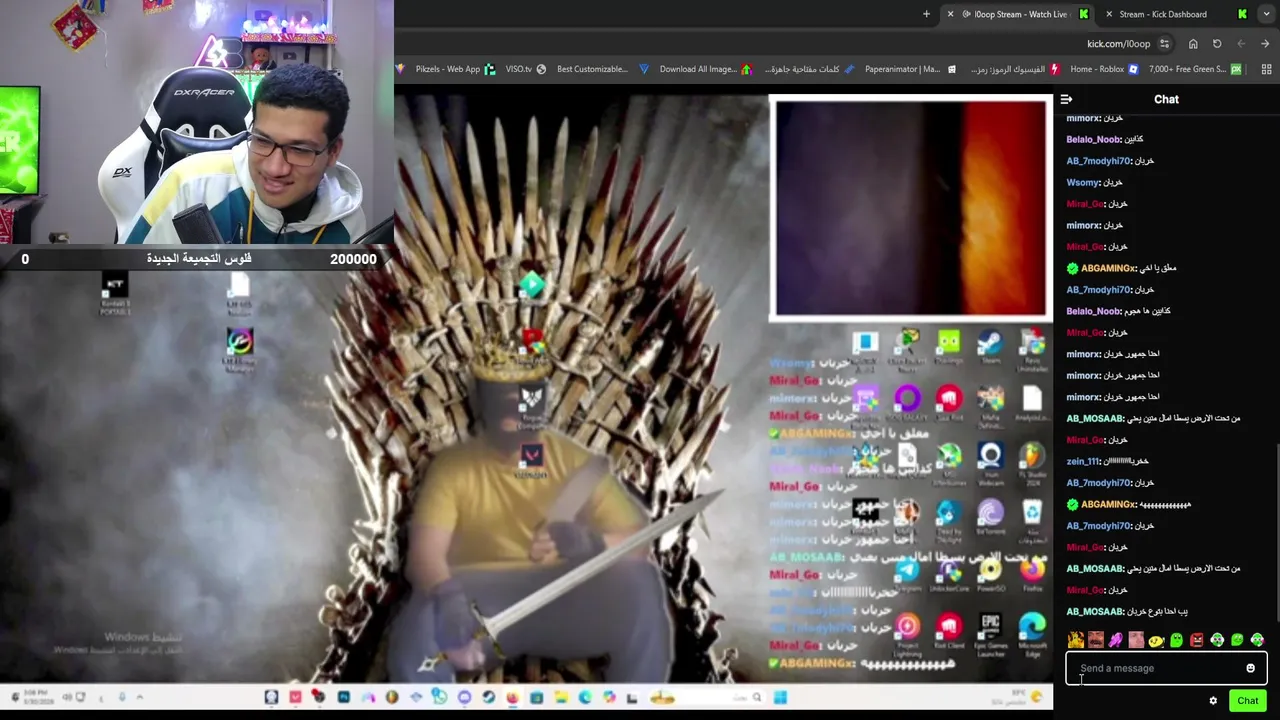Click the Chat panel header title

click(x=1166, y=99)
